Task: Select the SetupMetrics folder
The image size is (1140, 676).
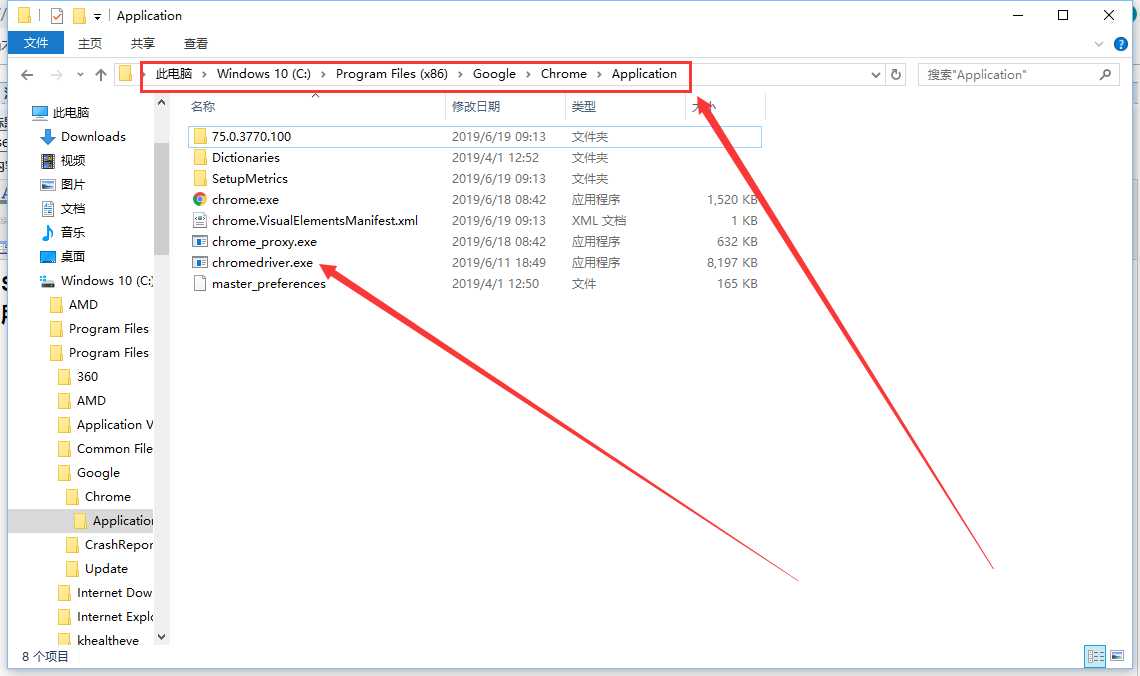Action: tap(249, 179)
